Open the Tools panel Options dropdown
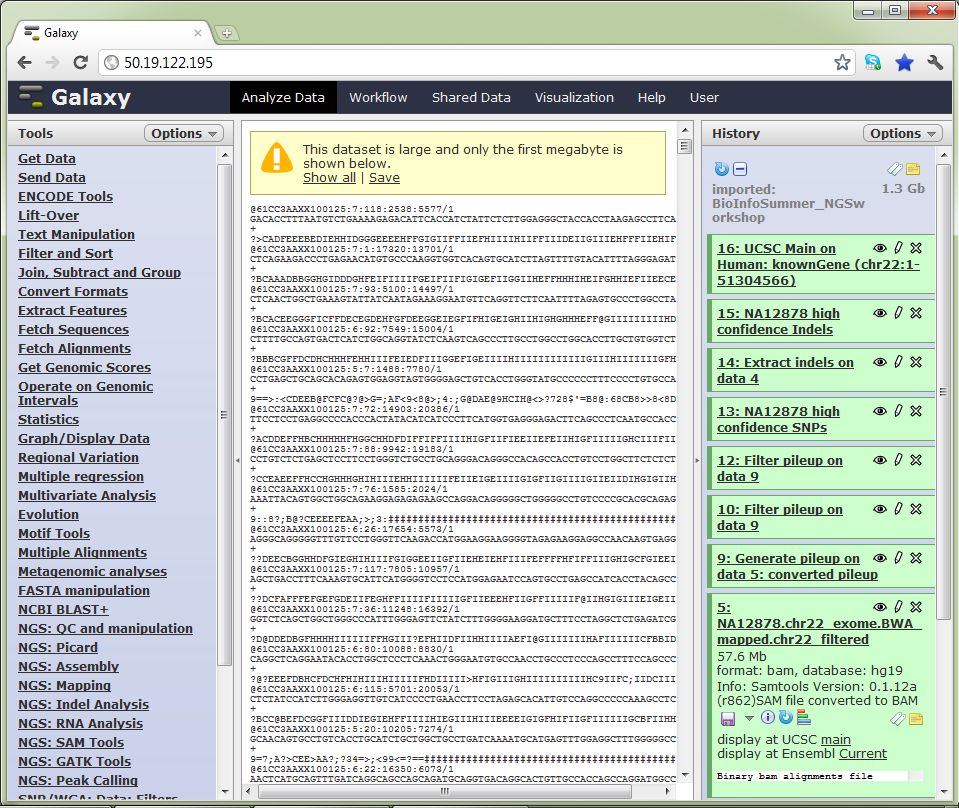Screen dimensions: 959x808 pyautogui.click(x=185, y=133)
